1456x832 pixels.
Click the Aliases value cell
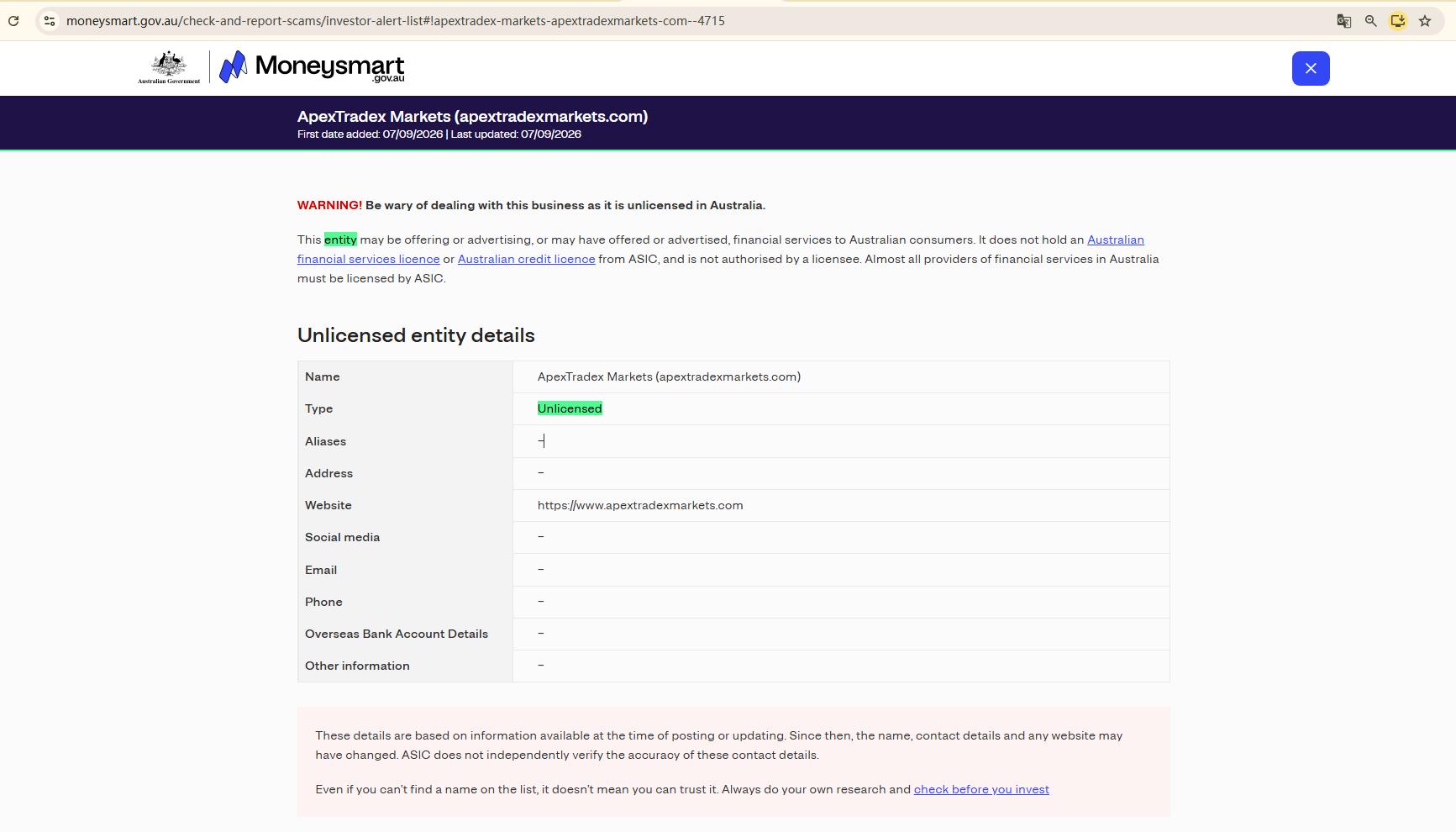tap(841, 441)
